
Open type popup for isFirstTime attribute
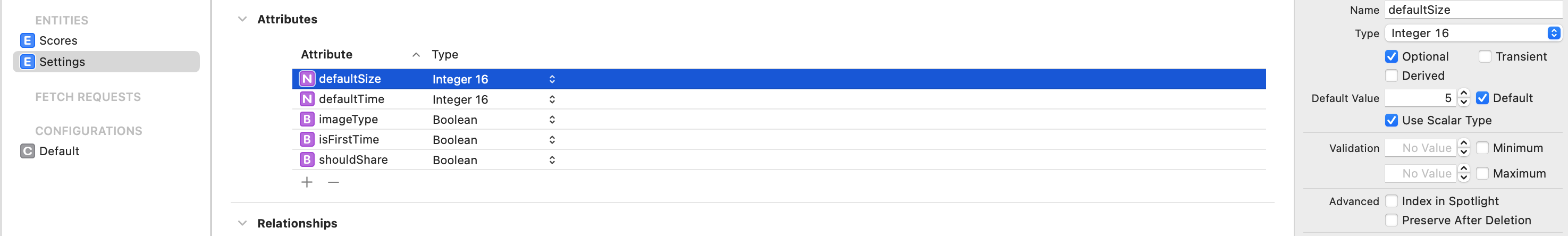(552, 140)
